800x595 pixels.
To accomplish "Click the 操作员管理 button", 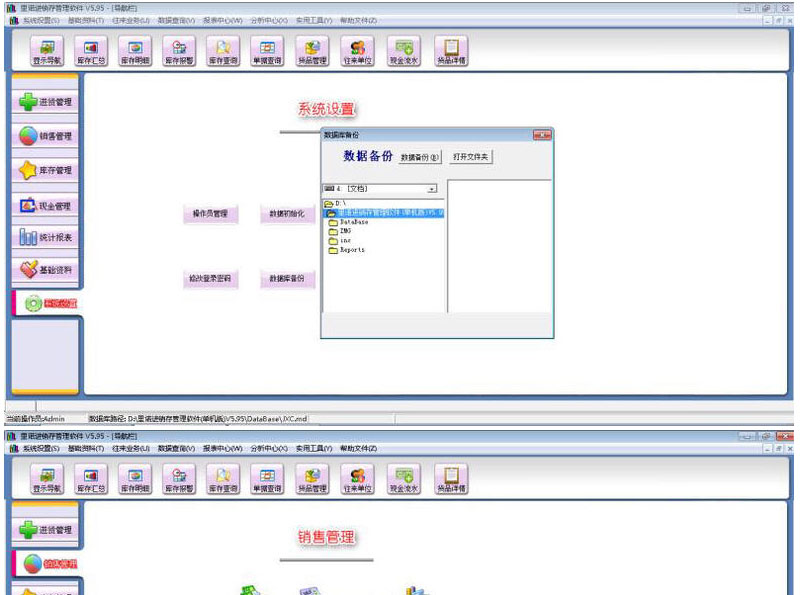I will tap(210, 214).
